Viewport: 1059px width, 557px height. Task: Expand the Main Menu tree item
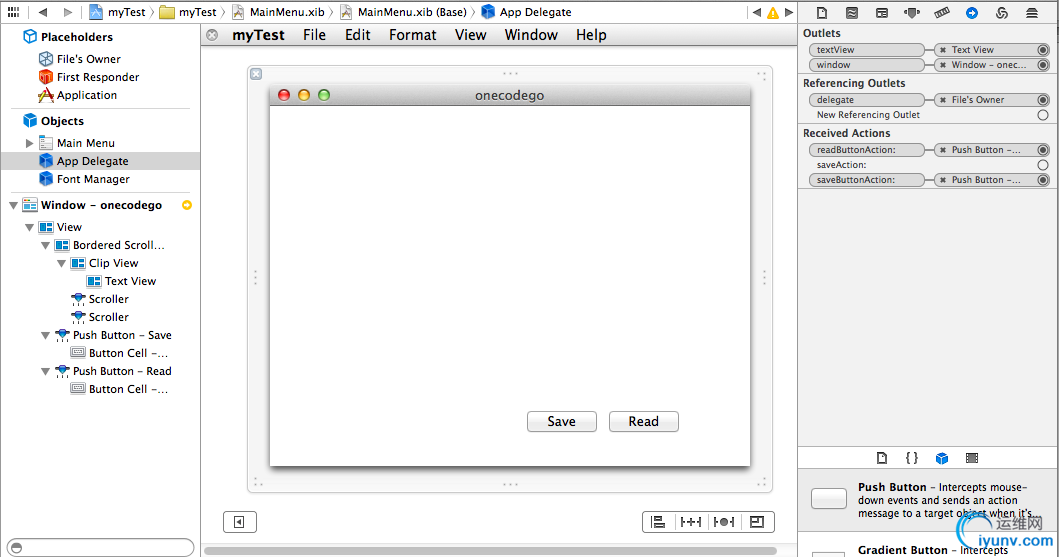pyautogui.click(x=29, y=143)
